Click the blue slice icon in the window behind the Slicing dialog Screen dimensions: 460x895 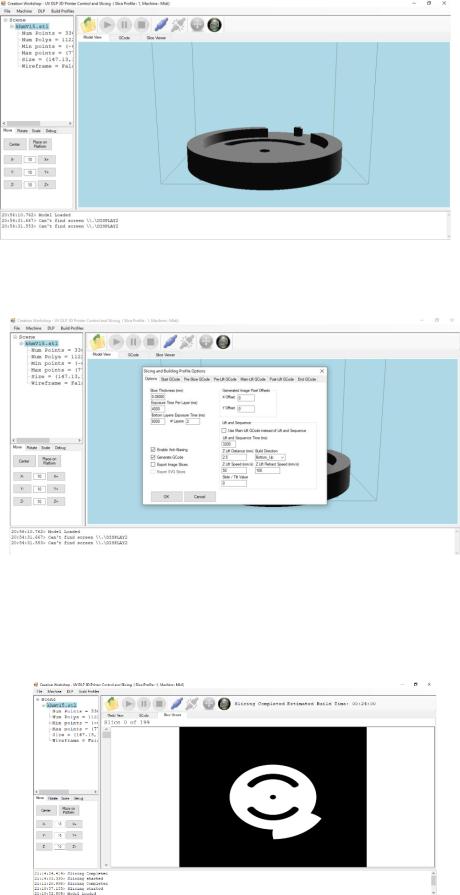tap(170, 342)
